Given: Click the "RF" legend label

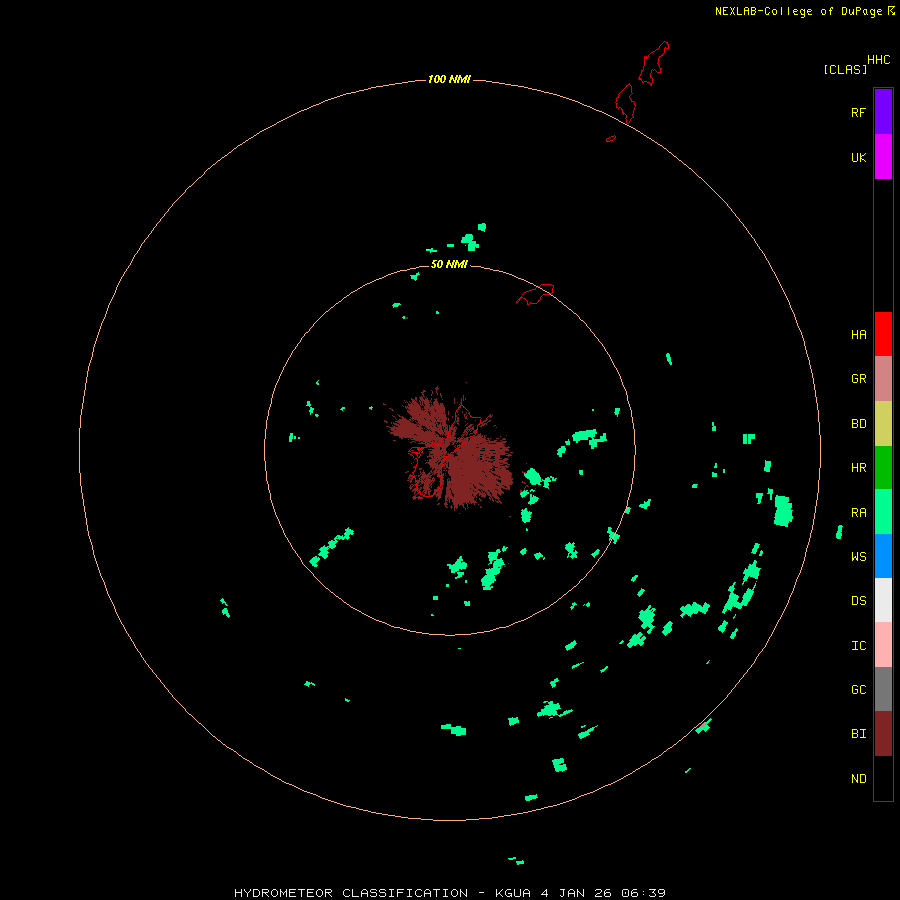Looking at the screenshot, I should (859, 112).
